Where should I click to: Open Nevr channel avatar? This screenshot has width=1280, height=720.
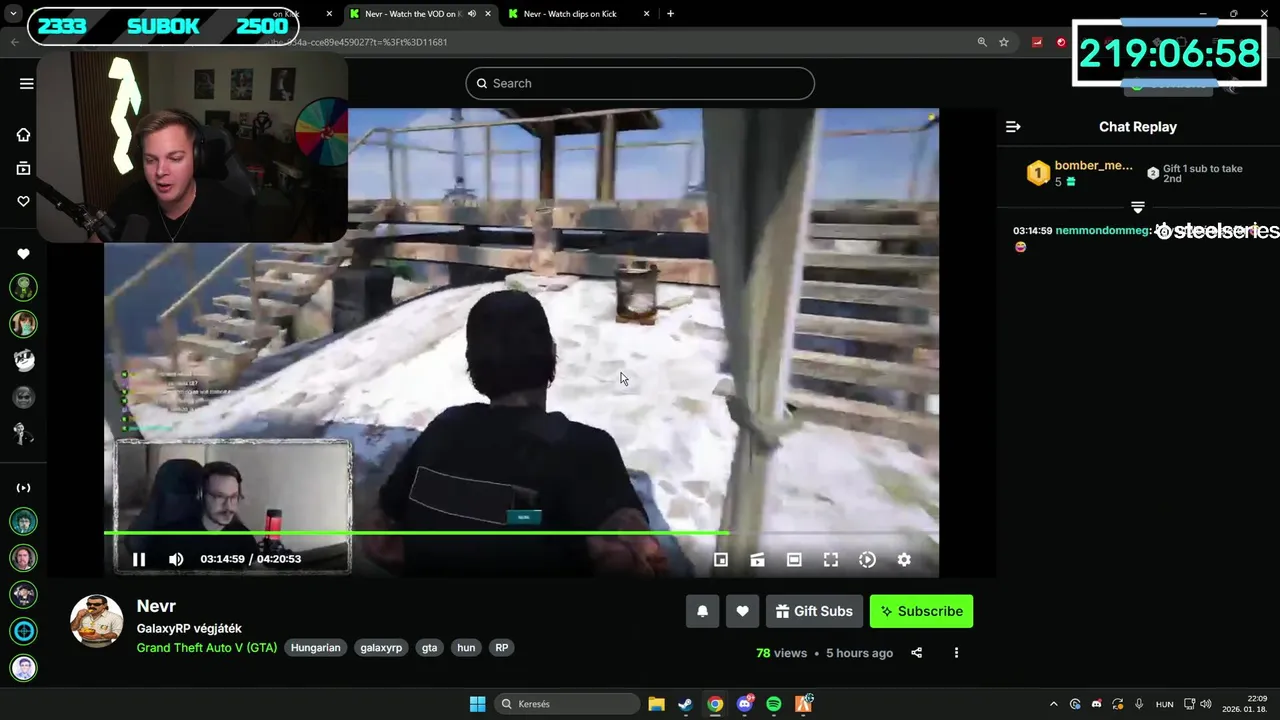coord(96,621)
